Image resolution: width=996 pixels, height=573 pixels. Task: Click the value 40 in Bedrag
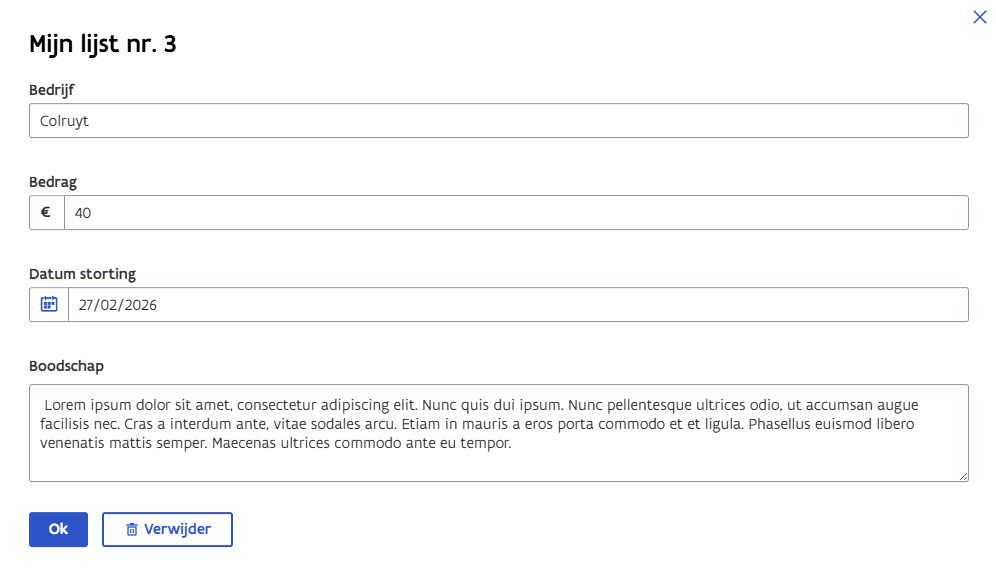(83, 212)
